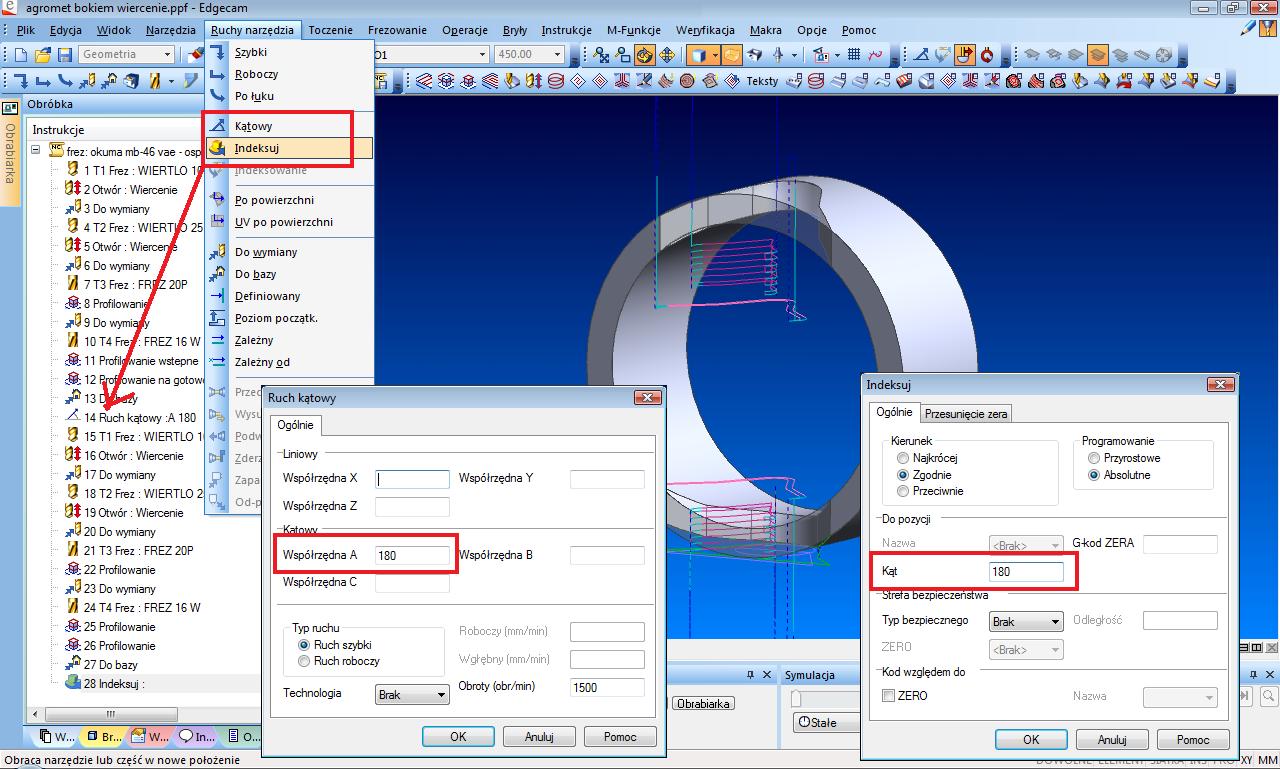The width and height of the screenshot is (1280, 769).
Task: Click the Obrabiarka side tab
Action: 10,153
